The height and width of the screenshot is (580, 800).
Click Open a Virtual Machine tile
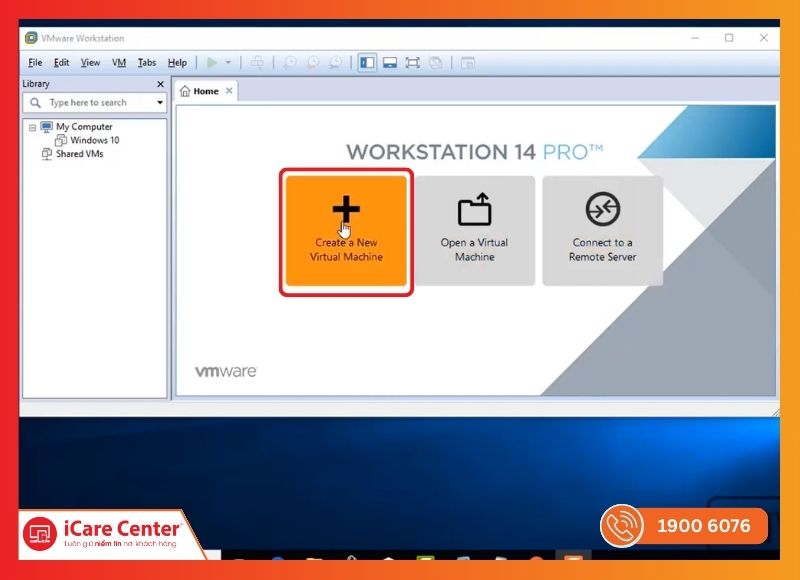click(x=474, y=231)
